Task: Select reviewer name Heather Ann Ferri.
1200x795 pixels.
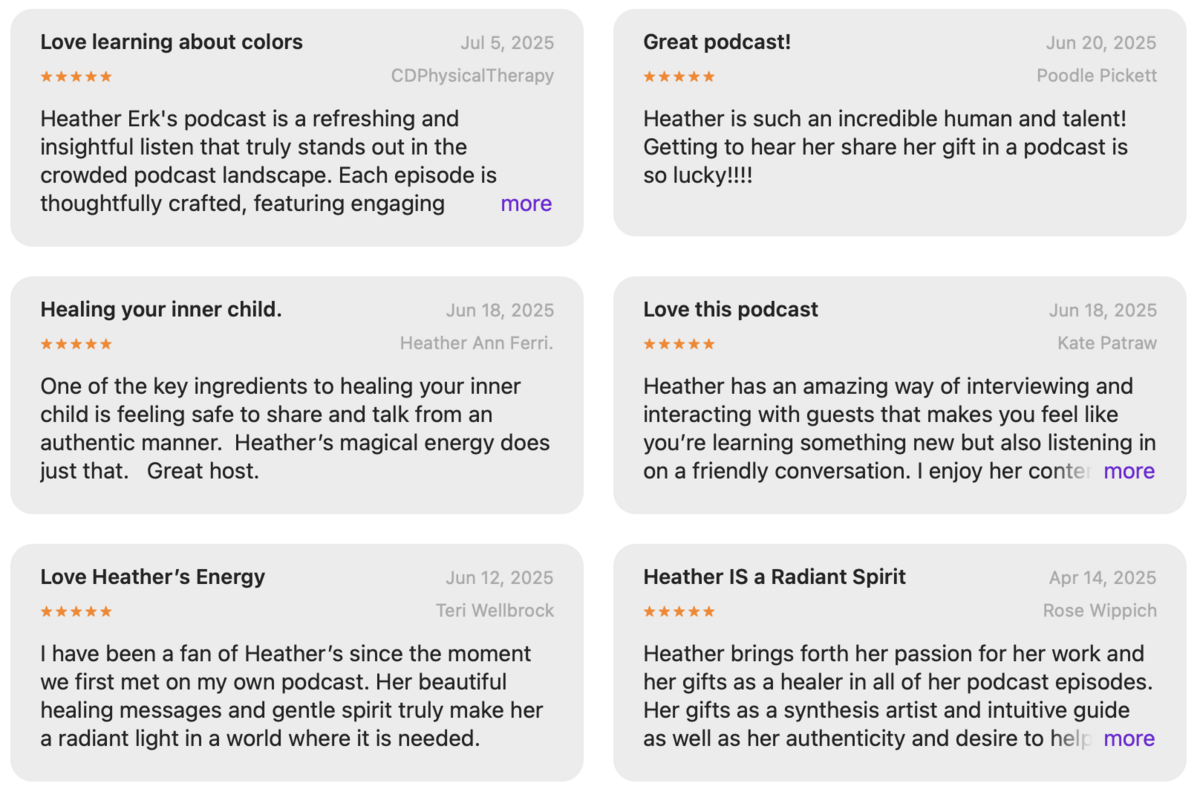Action: (477, 344)
